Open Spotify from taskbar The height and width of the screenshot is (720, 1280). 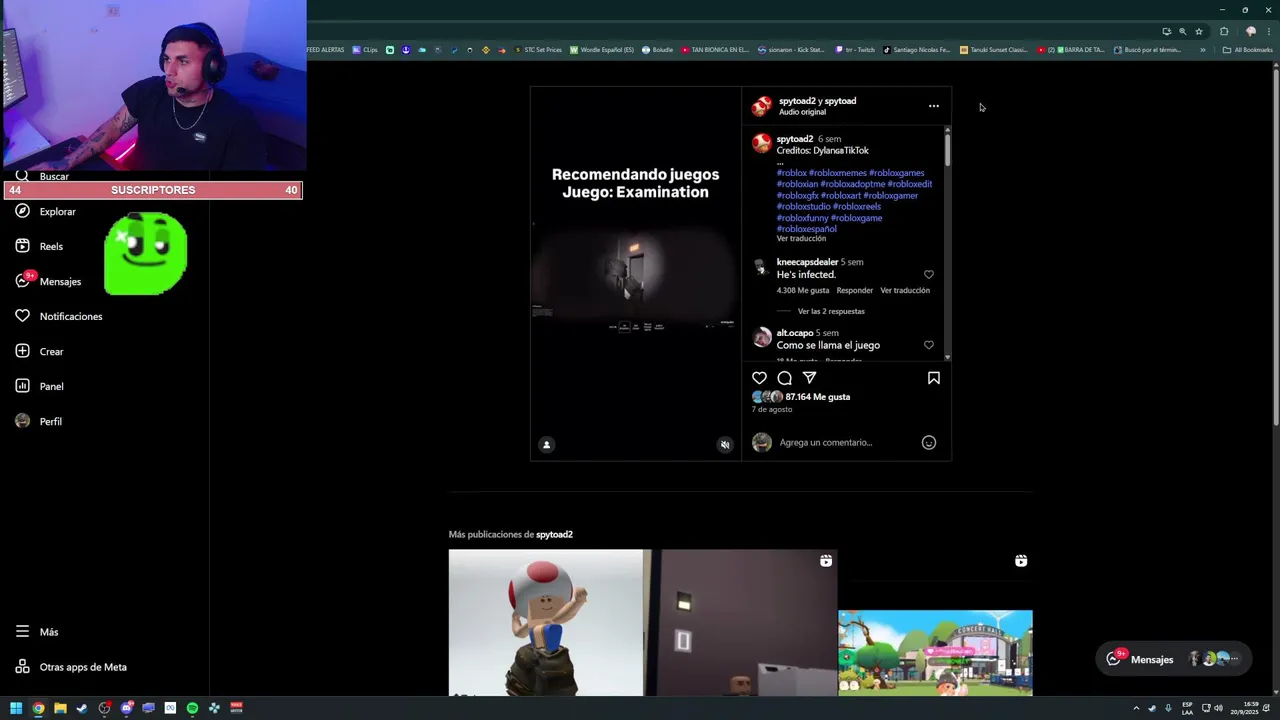[192, 708]
